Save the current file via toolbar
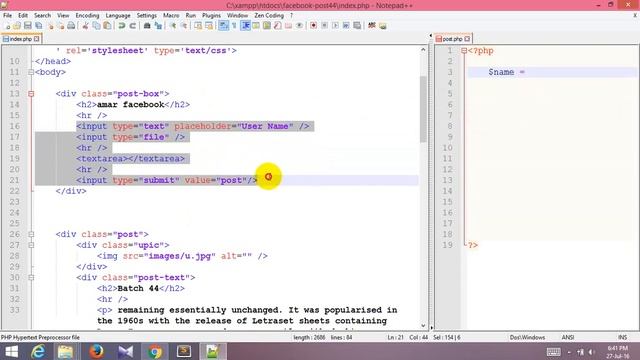 click(28, 26)
